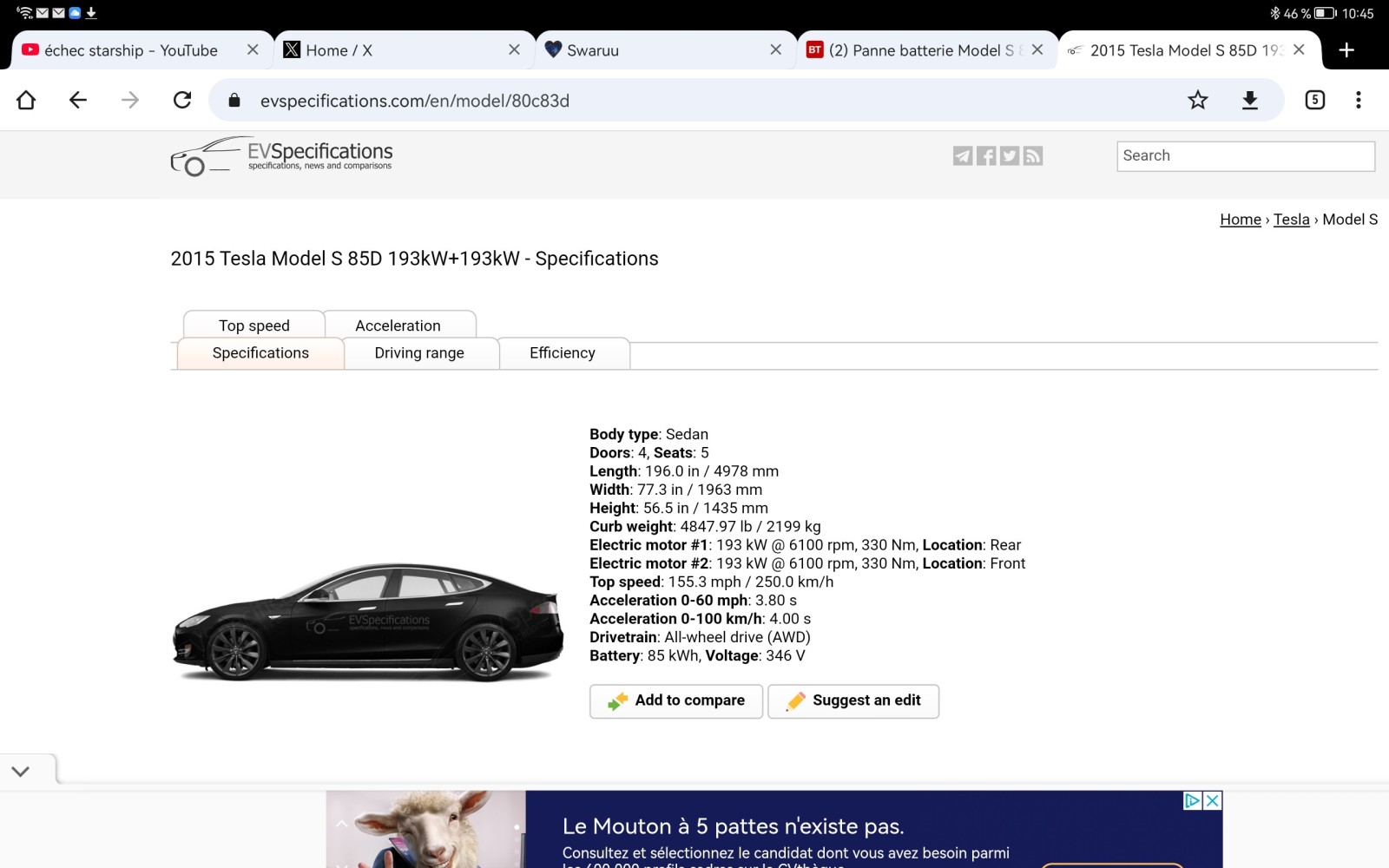The height and width of the screenshot is (868, 1389).
Task: Close the échec starship YouTube tab
Action: 253,50
